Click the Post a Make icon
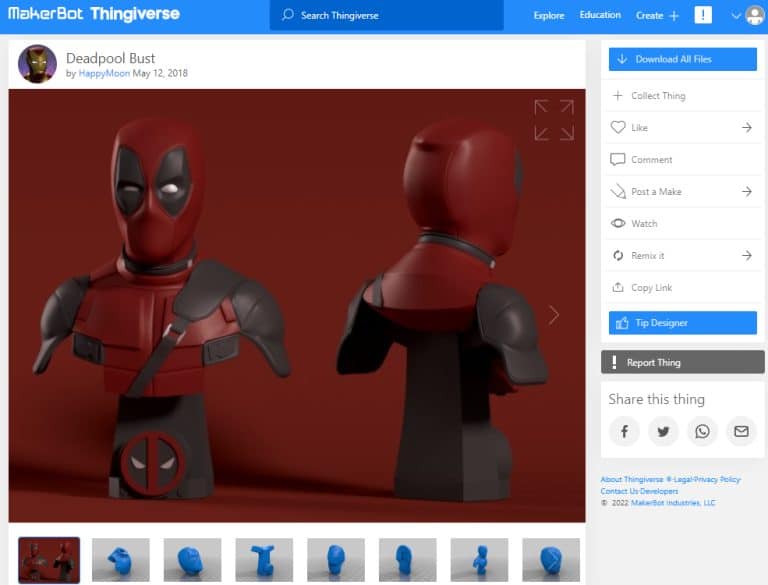 coord(618,191)
